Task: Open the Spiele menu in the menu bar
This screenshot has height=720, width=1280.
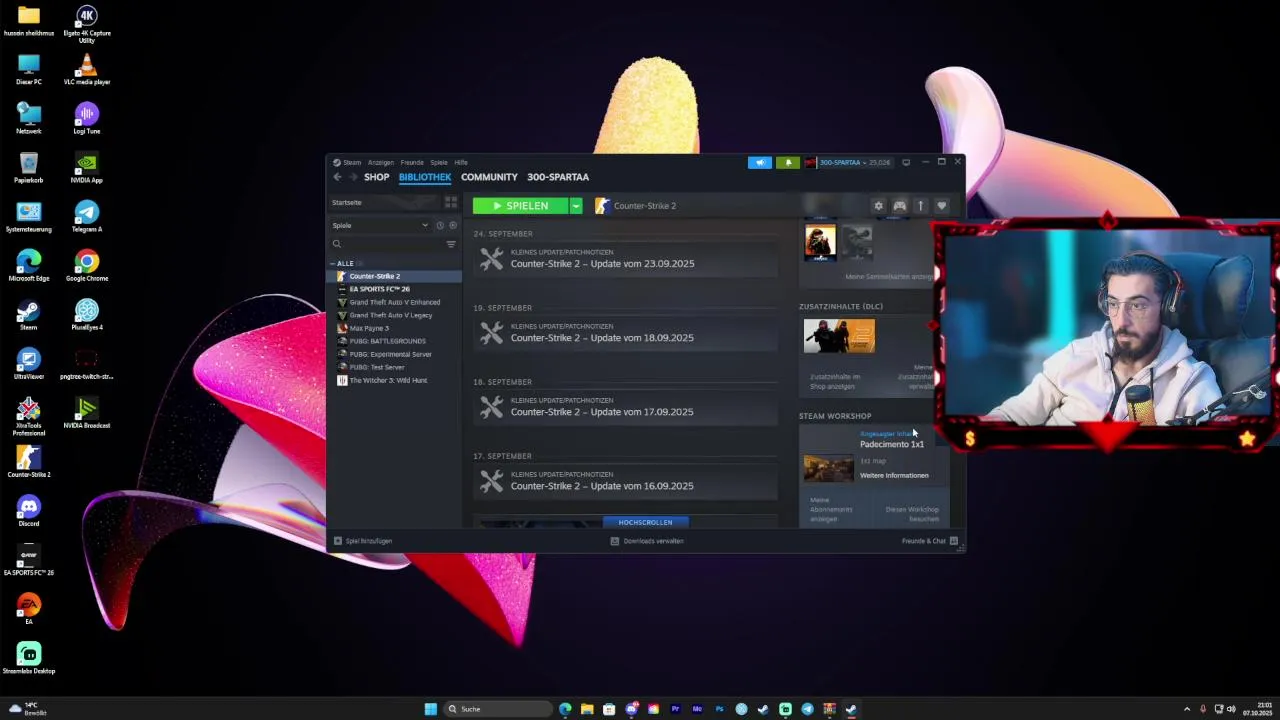Action: click(x=439, y=162)
